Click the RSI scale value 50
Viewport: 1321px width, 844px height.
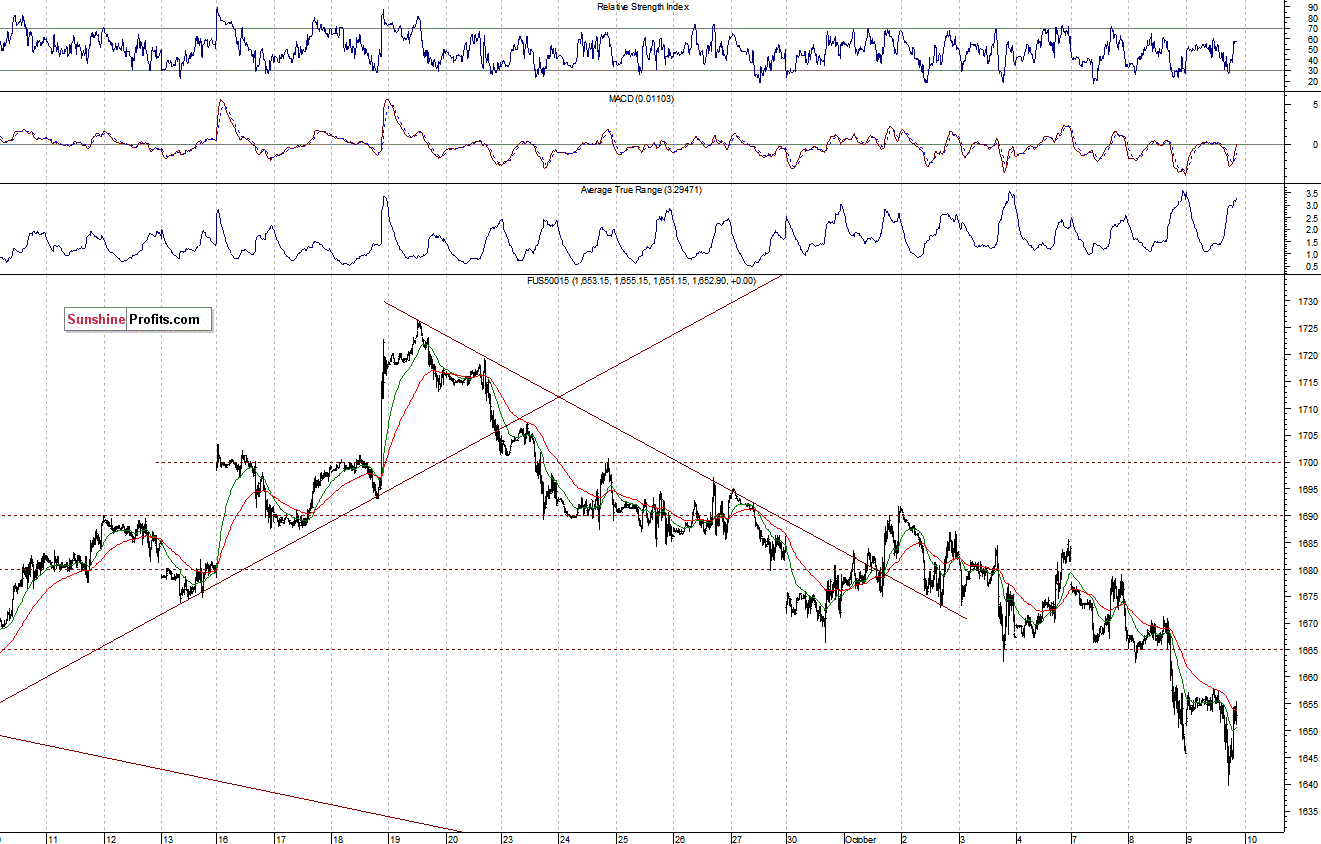coord(1312,49)
